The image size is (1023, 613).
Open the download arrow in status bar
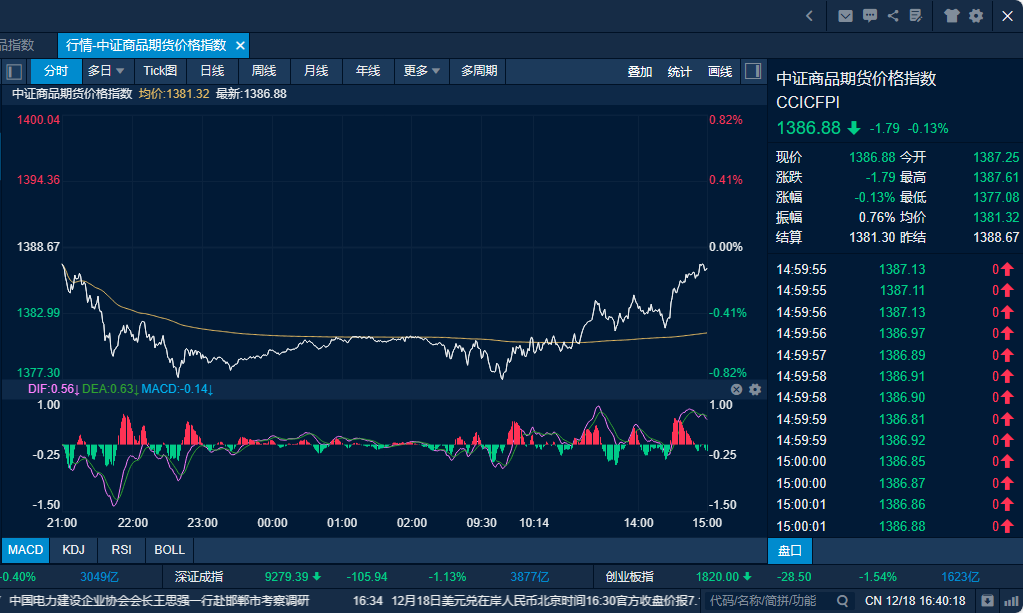point(988,601)
